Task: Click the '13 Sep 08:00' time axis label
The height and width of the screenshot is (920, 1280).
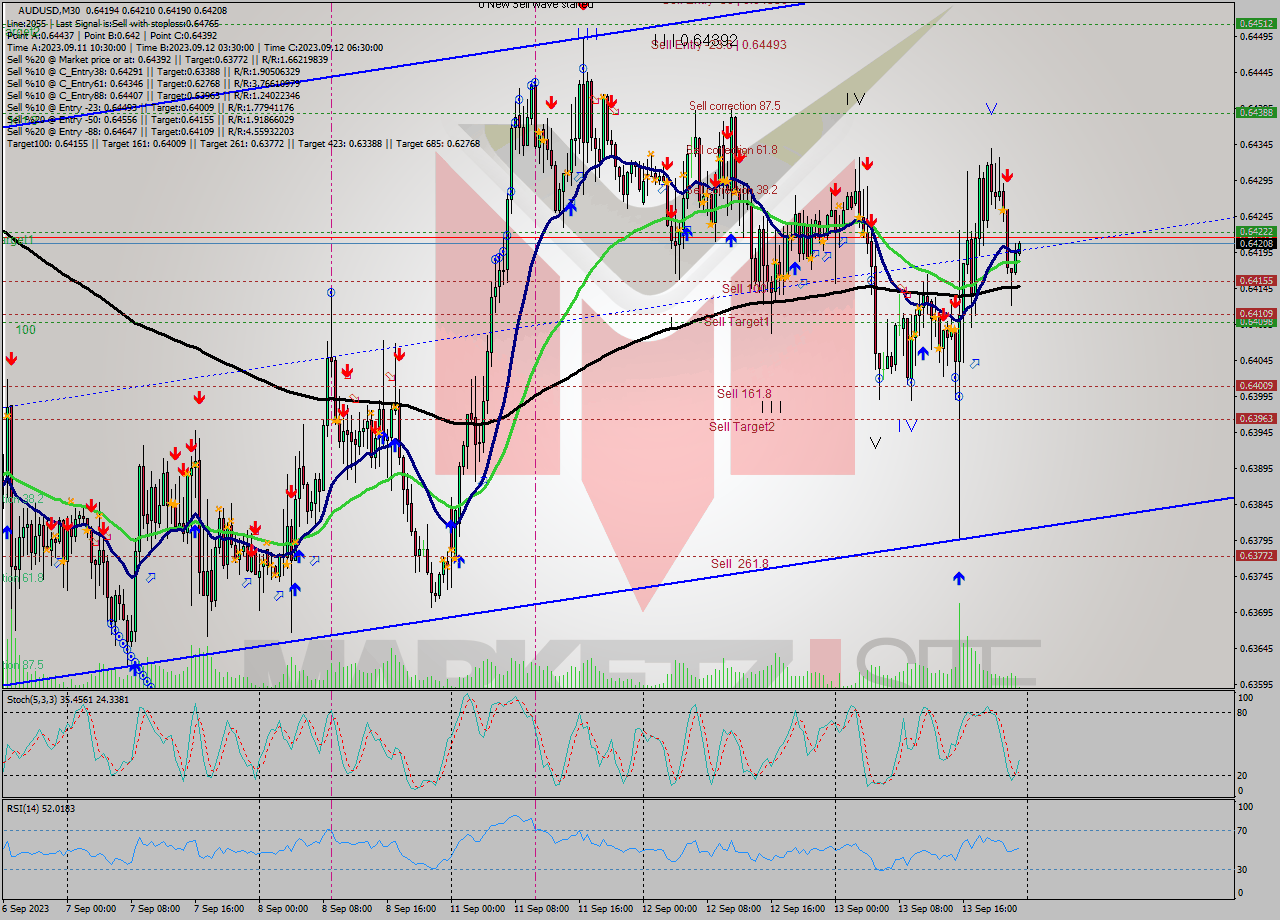Action: 925,909
